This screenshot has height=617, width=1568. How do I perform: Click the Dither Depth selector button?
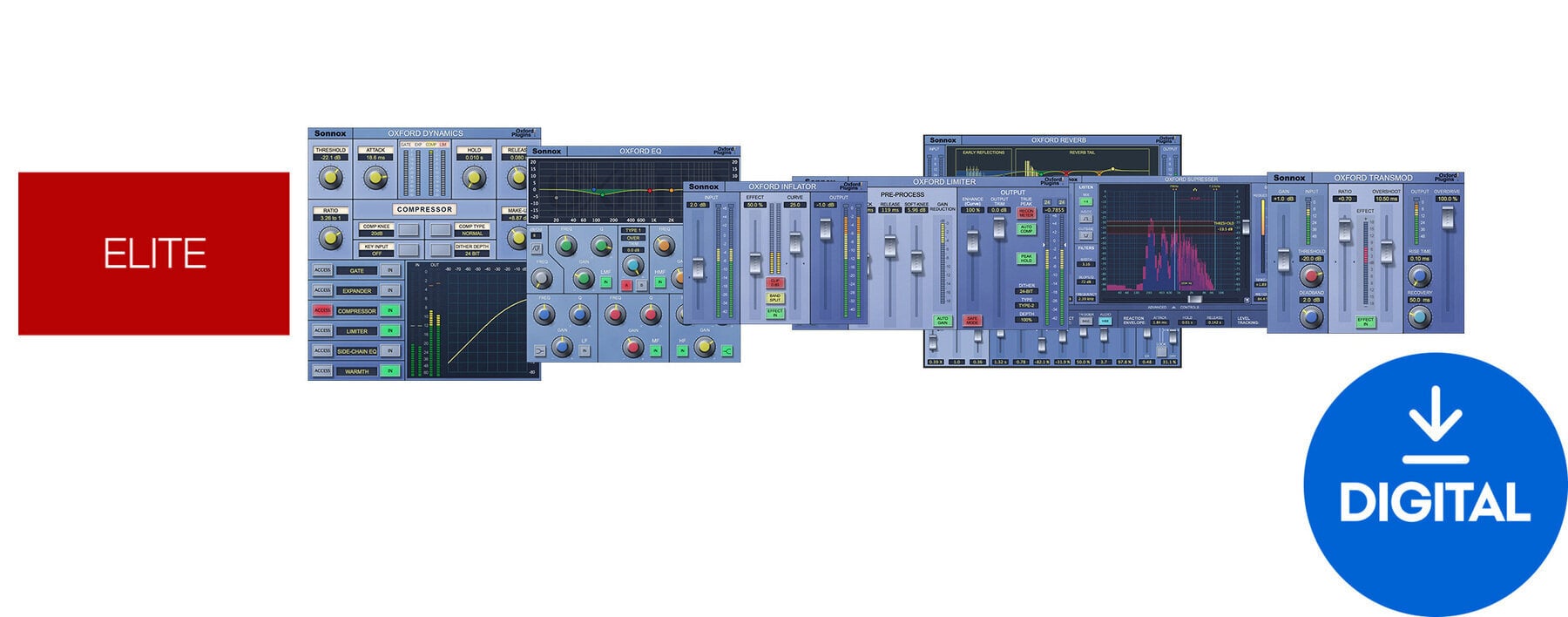tap(441, 250)
